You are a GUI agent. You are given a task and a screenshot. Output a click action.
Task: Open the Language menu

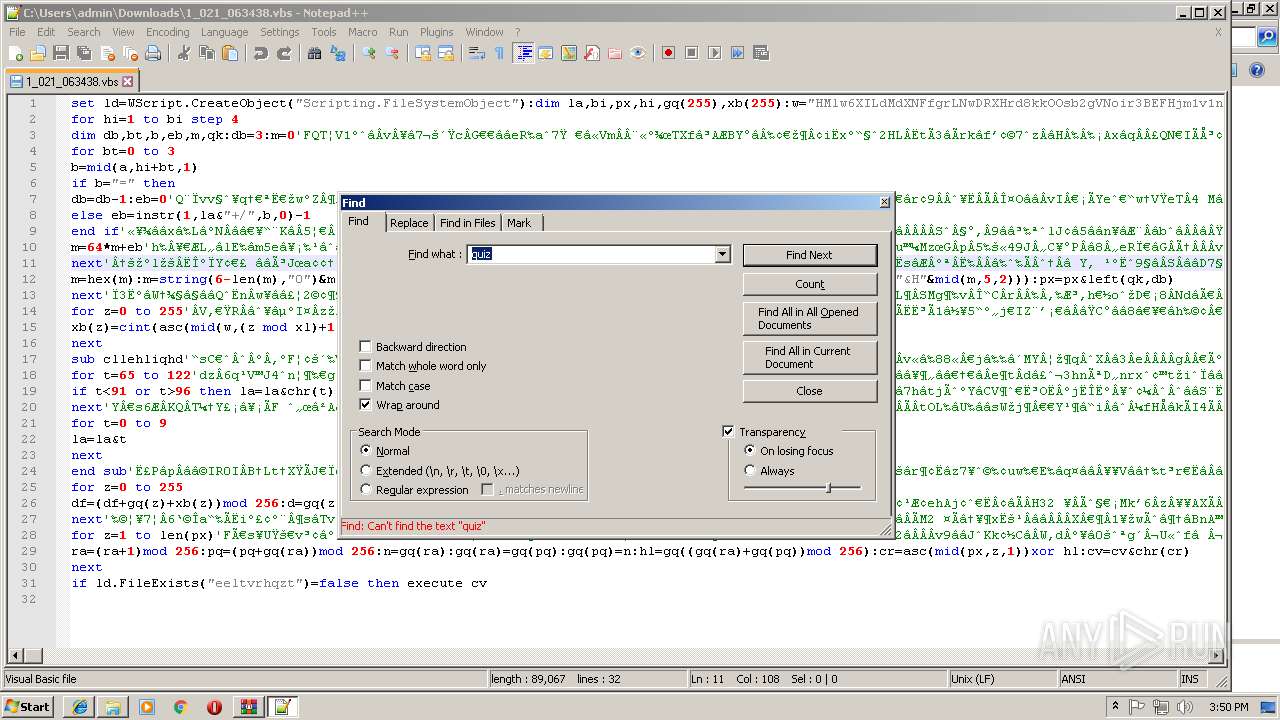click(x=224, y=32)
